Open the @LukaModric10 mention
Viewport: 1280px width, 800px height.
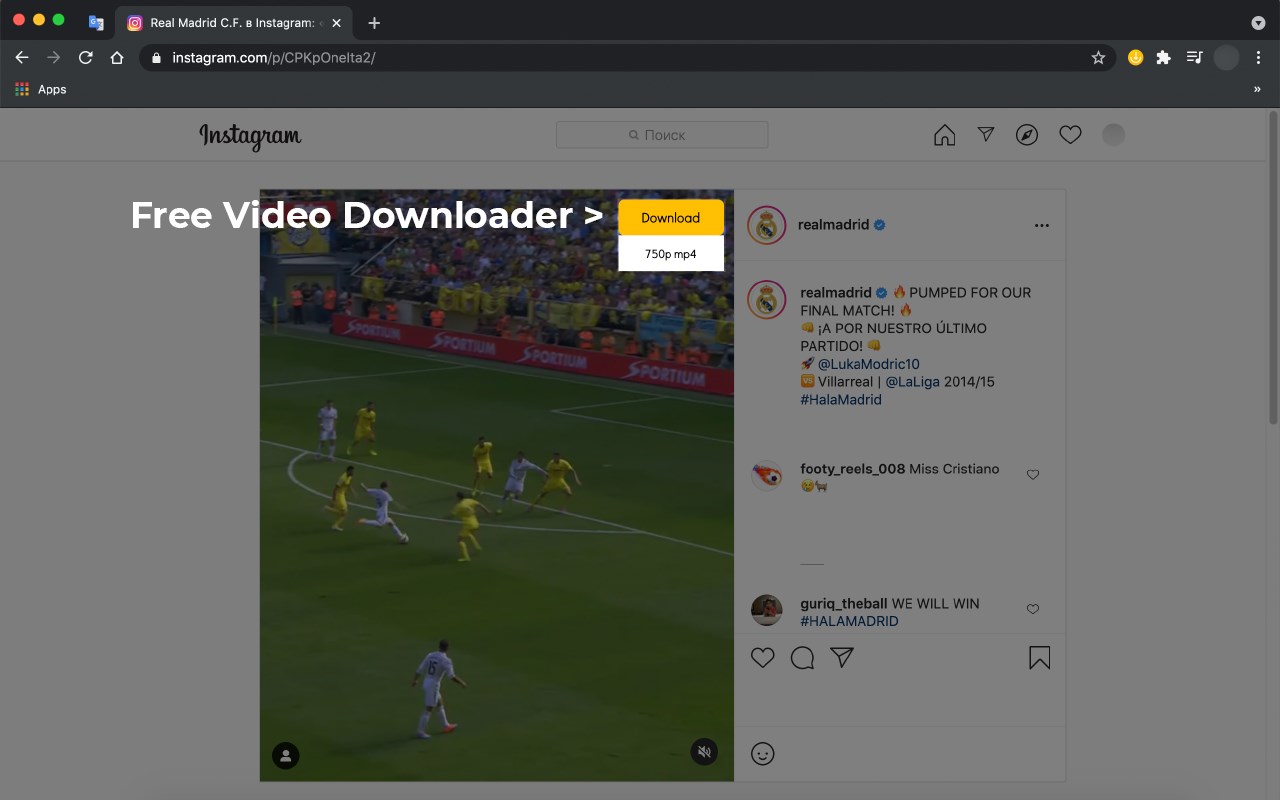point(868,364)
